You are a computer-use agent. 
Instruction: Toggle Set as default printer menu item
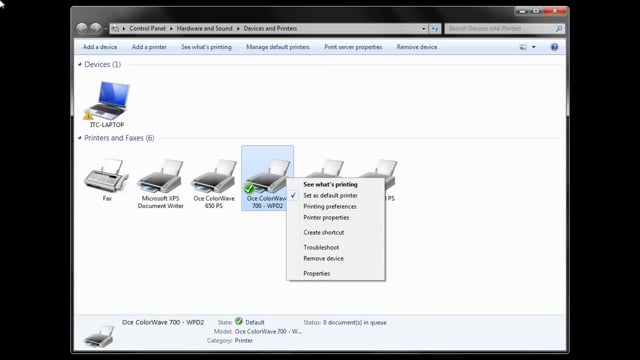pos(336,196)
